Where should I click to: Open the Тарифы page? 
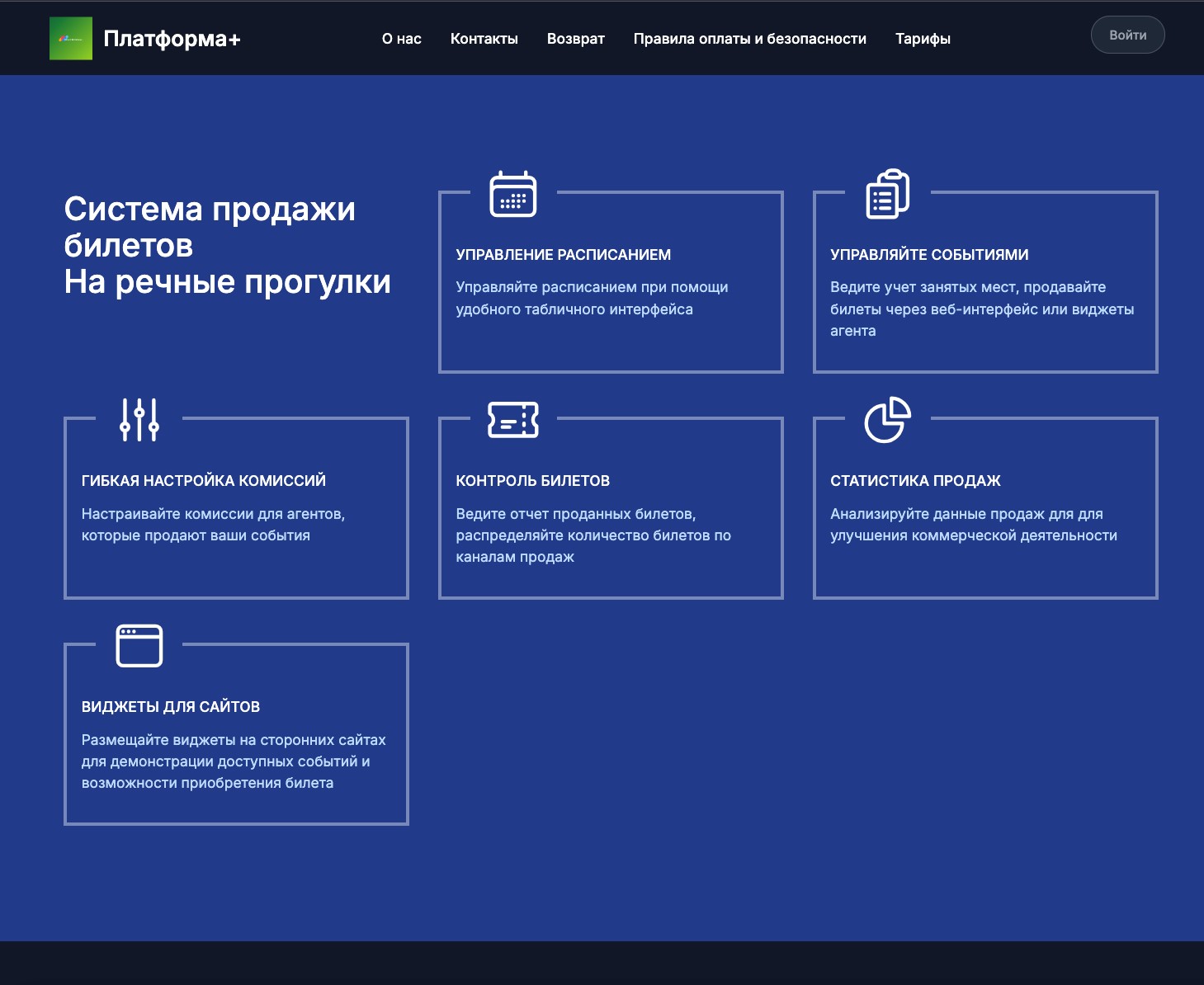923,38
